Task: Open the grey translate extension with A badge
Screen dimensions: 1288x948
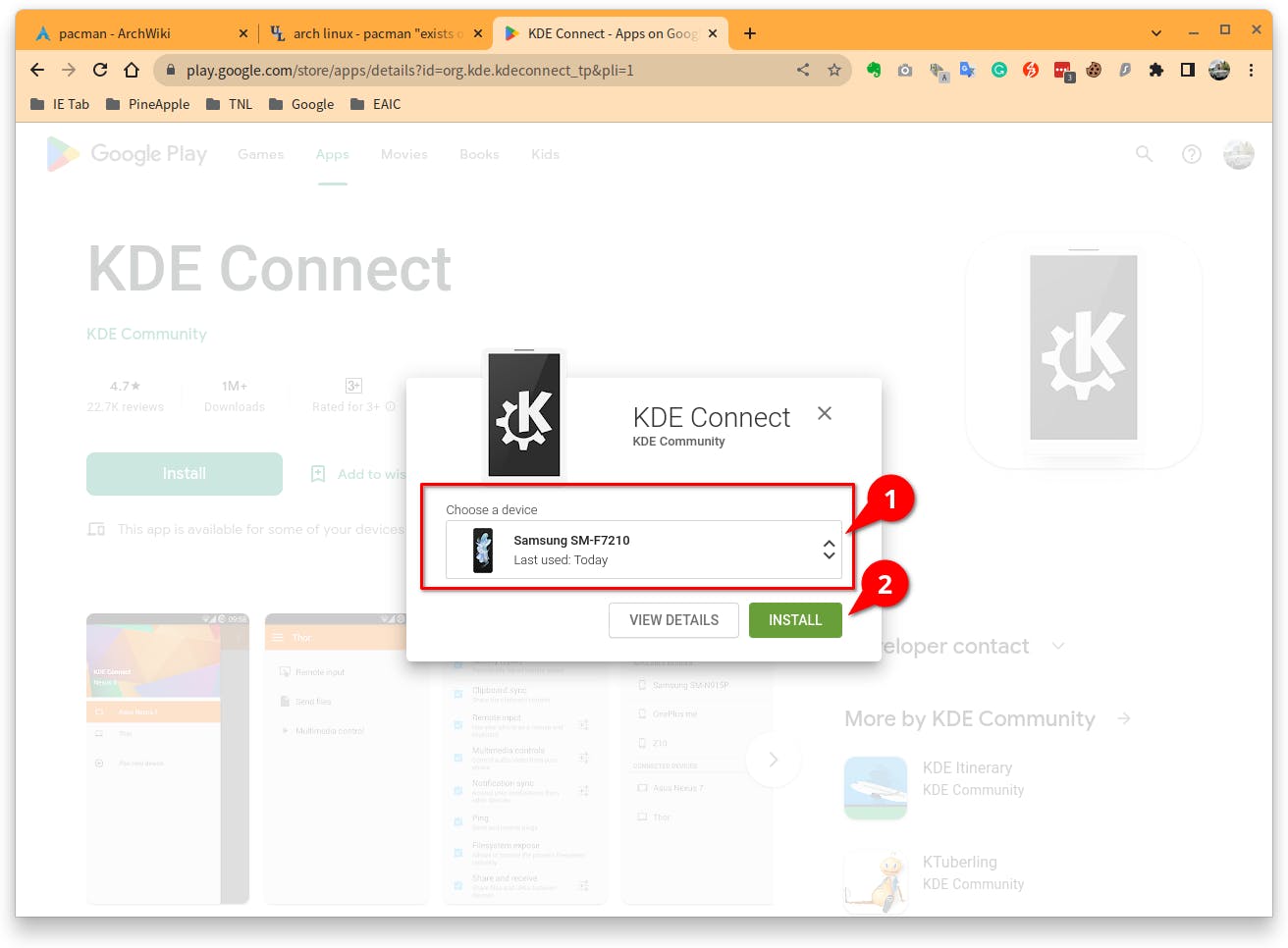Action: point(938,71)
